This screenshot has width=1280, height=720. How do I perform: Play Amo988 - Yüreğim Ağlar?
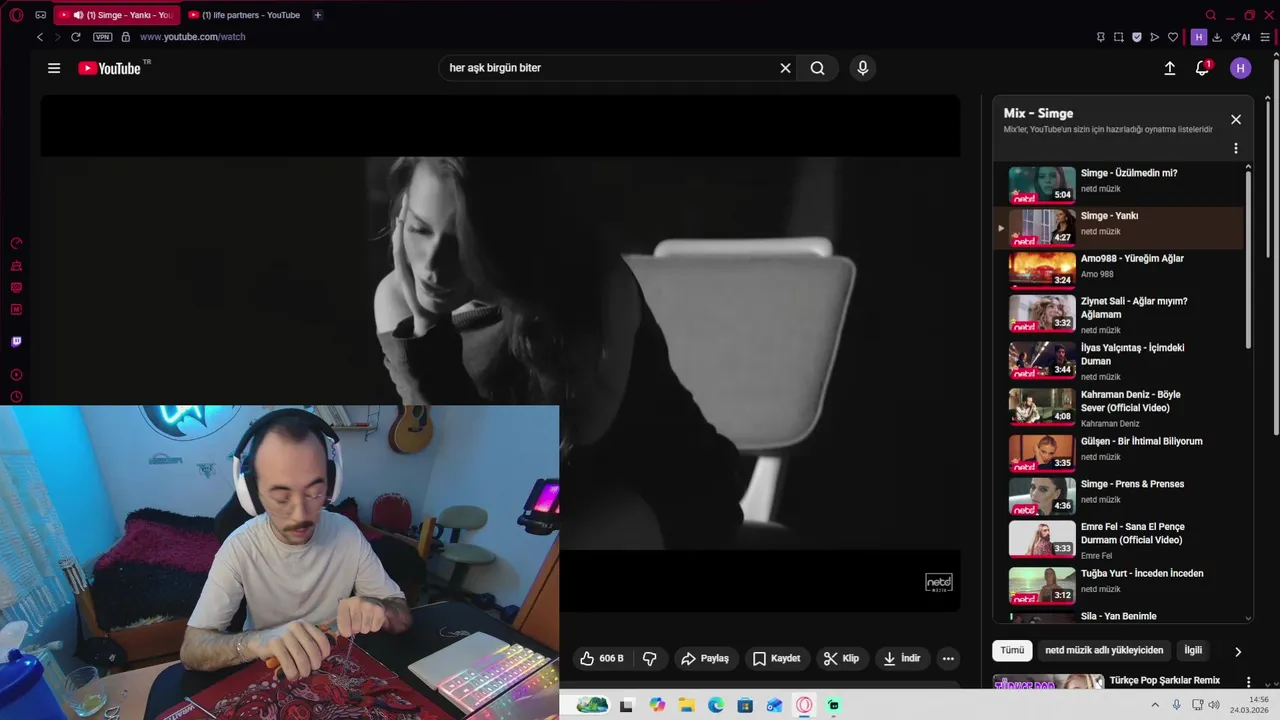click(x=1120, y=270)
